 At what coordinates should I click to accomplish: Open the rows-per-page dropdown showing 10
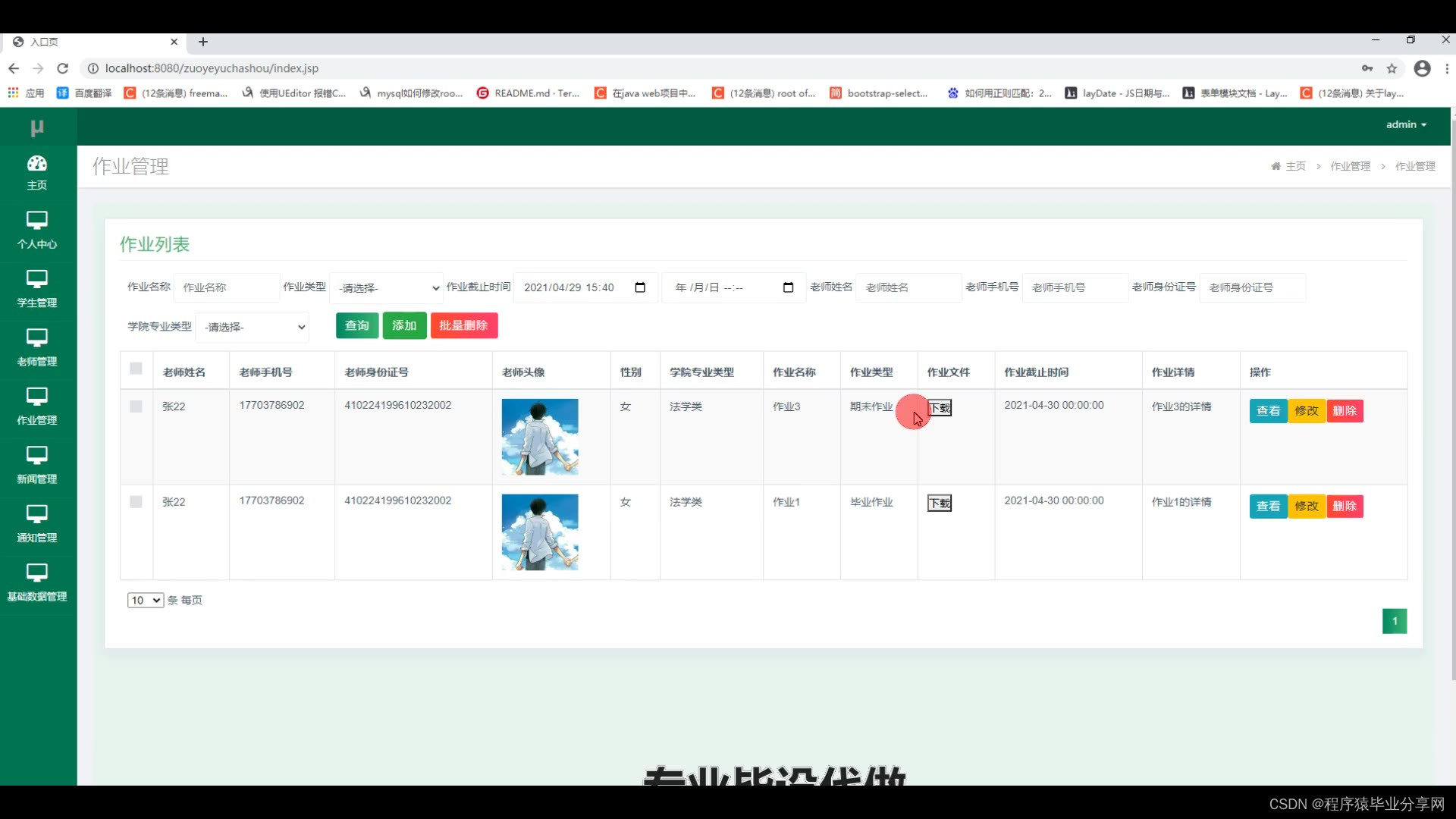(x=146, y=600)
